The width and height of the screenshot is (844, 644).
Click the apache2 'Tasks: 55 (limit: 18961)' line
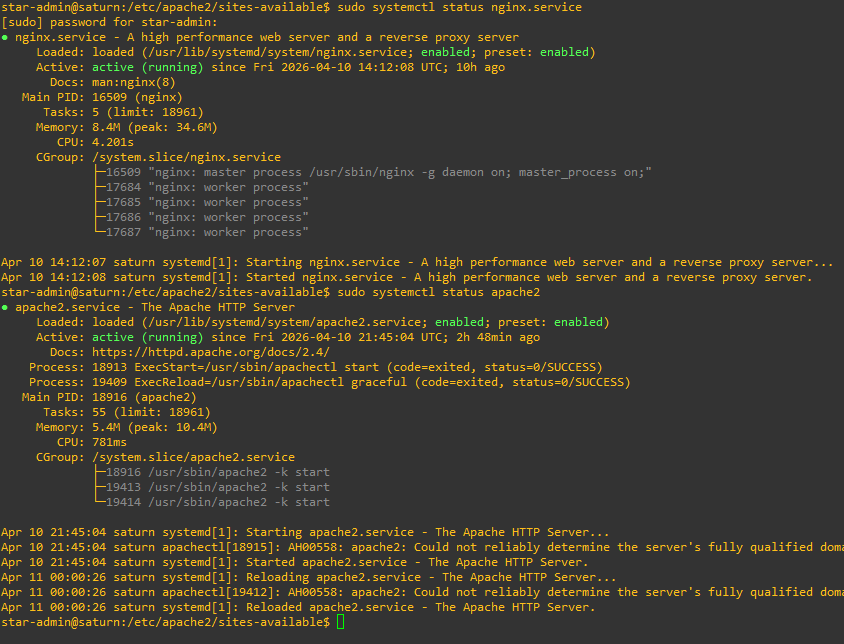(x=126, y=412)
